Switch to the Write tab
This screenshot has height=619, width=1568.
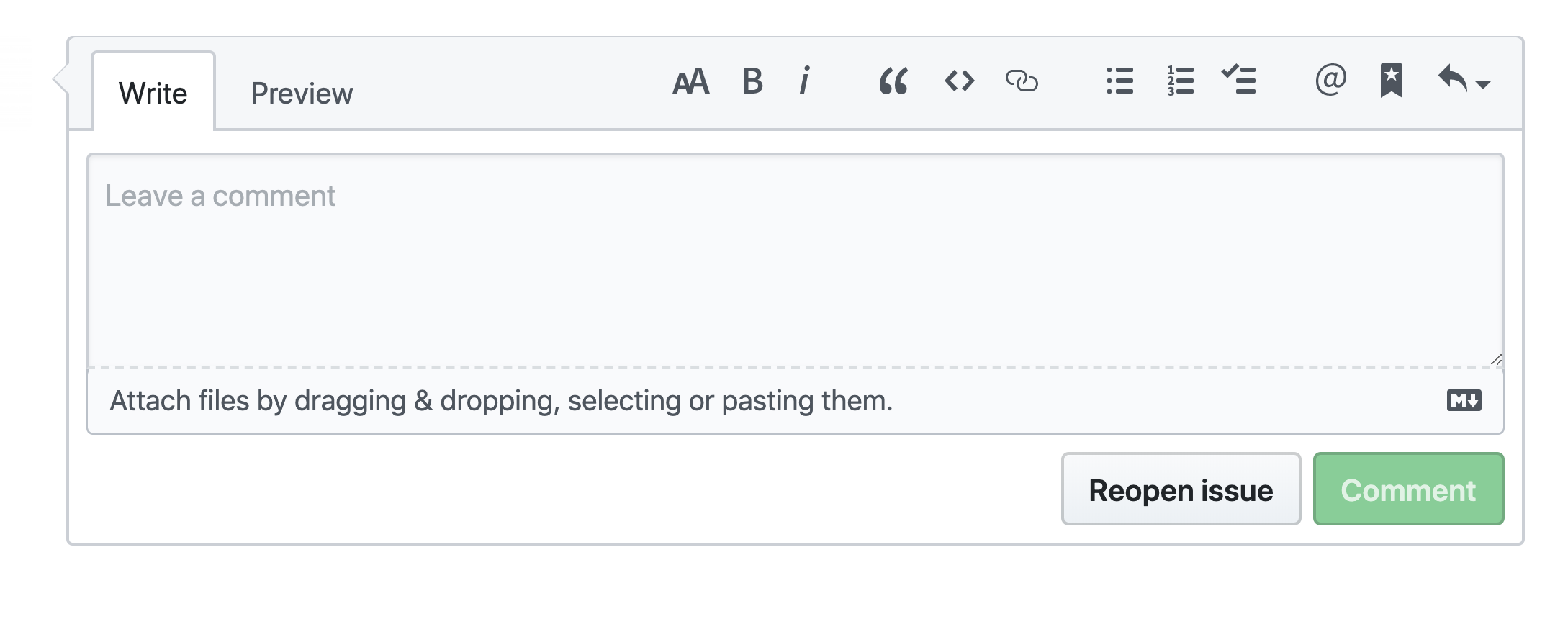[153, 94]
